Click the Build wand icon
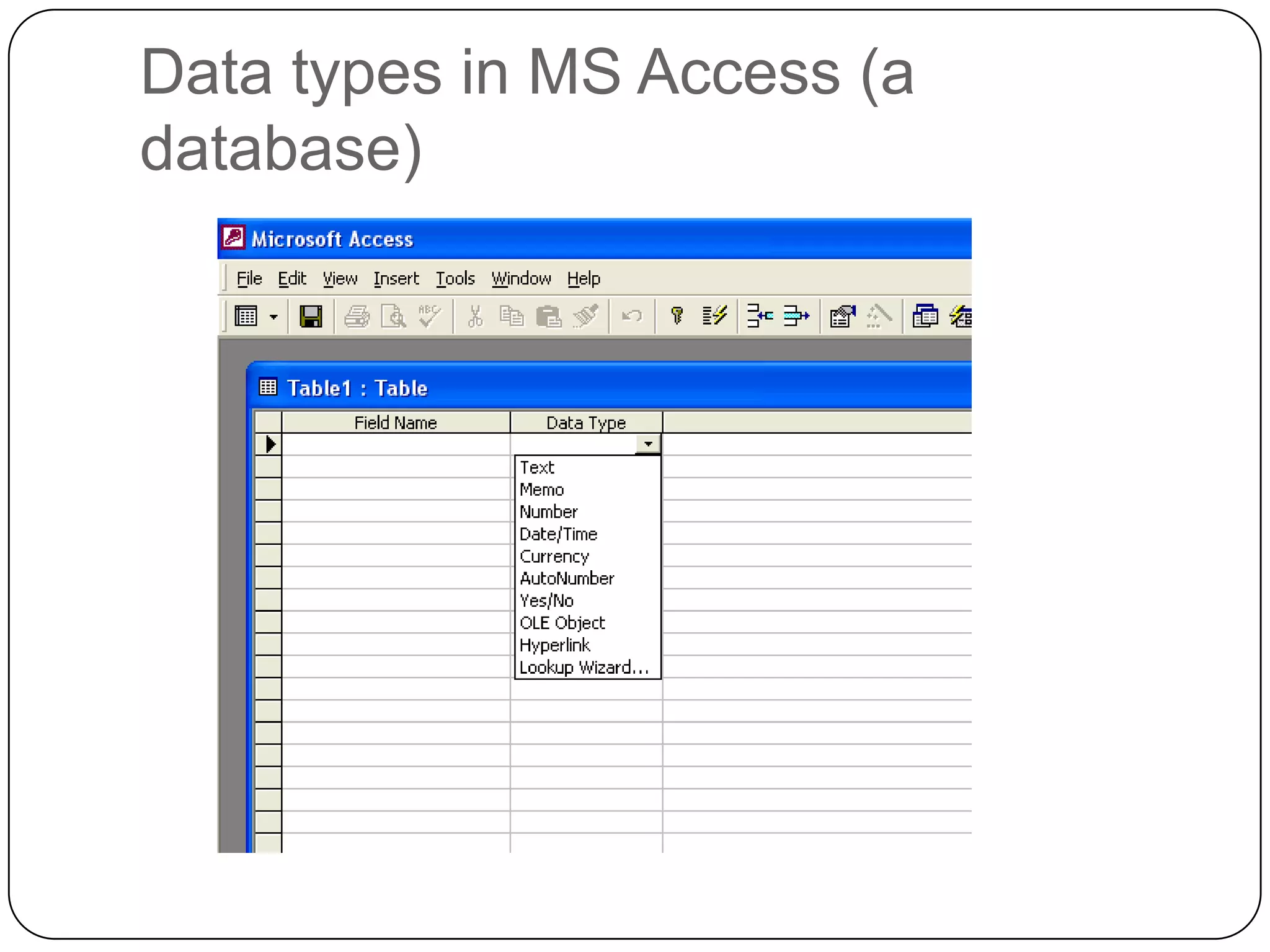The width and height of the screenshot is (1270, 952). [x=879, y=316]
